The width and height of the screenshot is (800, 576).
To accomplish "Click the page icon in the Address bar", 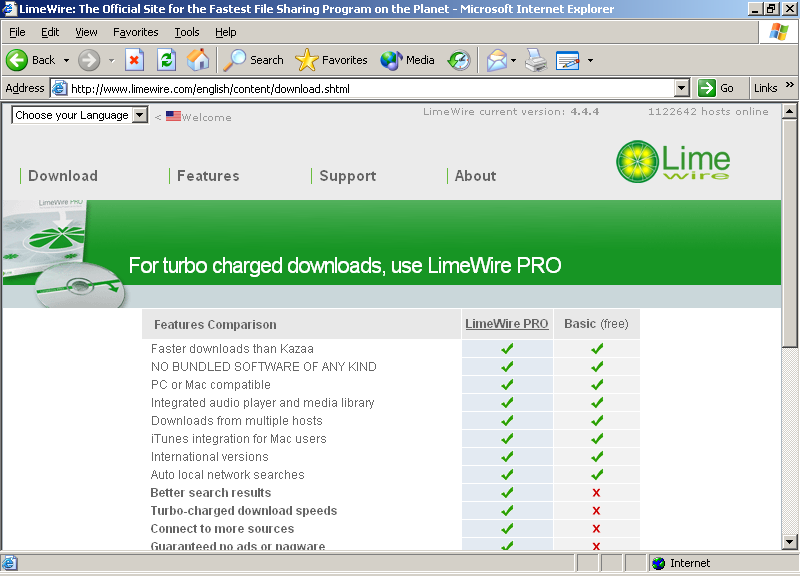I will click(x=59, y=88).
